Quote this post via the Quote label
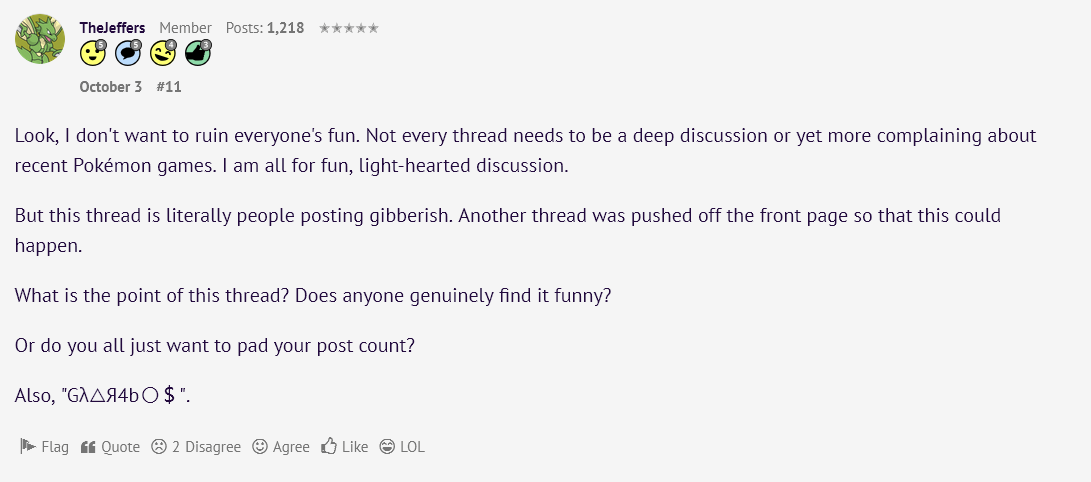 tap(121, 447)
